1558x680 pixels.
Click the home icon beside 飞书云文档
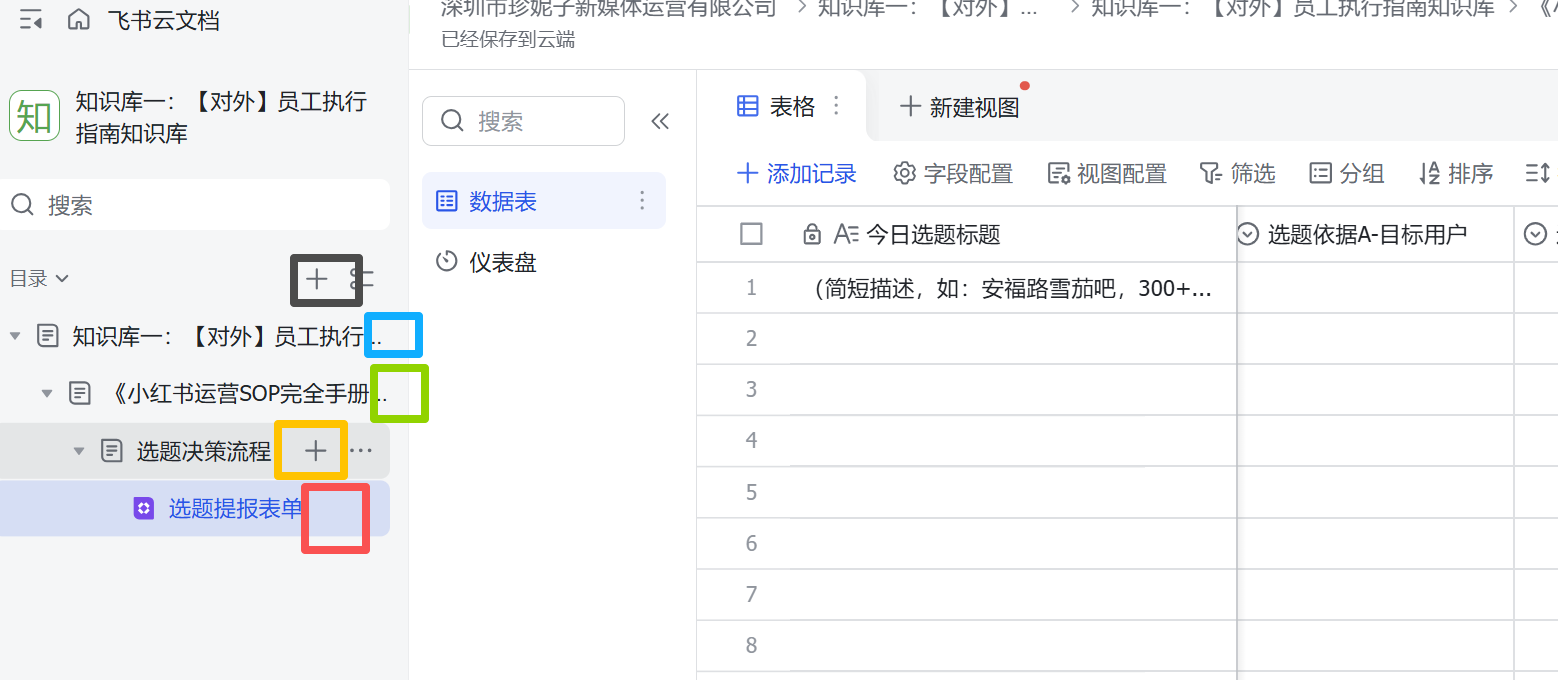78,20
